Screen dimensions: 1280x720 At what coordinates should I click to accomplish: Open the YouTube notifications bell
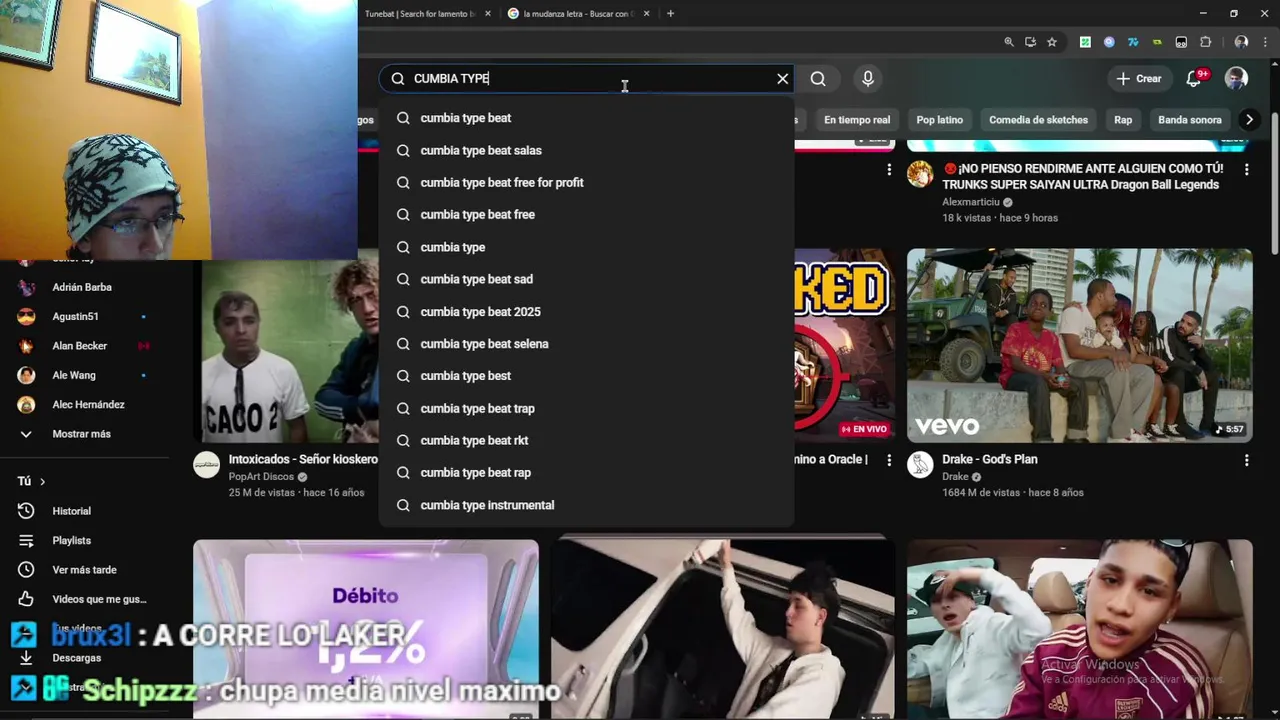pyautogui.click(x=1194, y=78)
